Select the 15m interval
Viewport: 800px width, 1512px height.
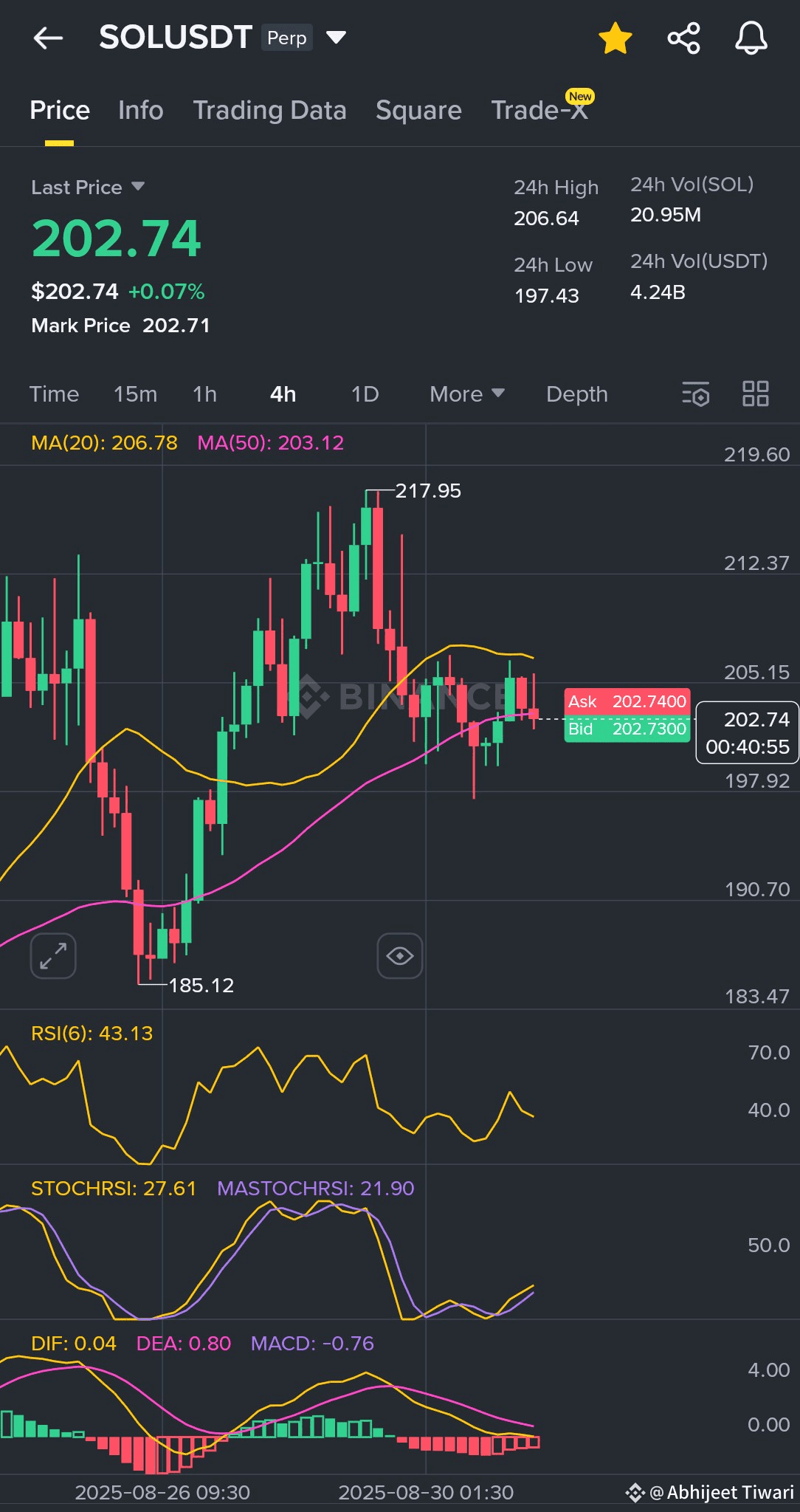tap(135, 394)
